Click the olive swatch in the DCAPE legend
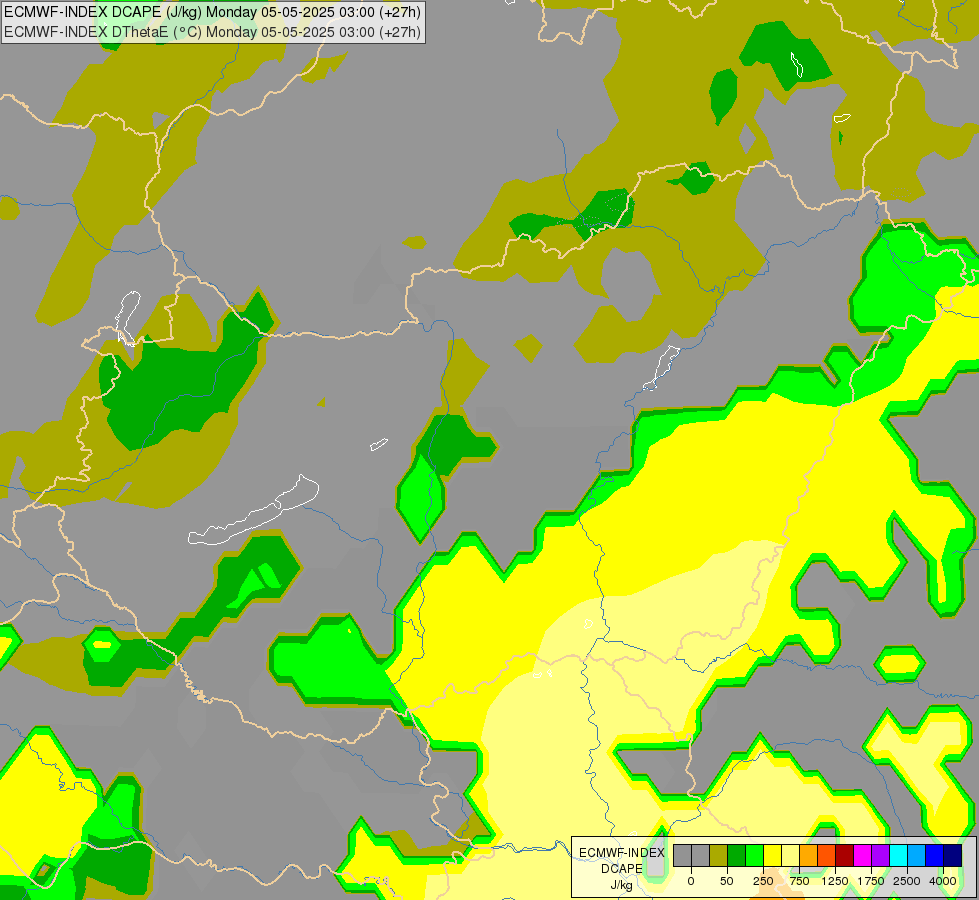This screenshot has height=900, width=979. [x=718, y=855]
